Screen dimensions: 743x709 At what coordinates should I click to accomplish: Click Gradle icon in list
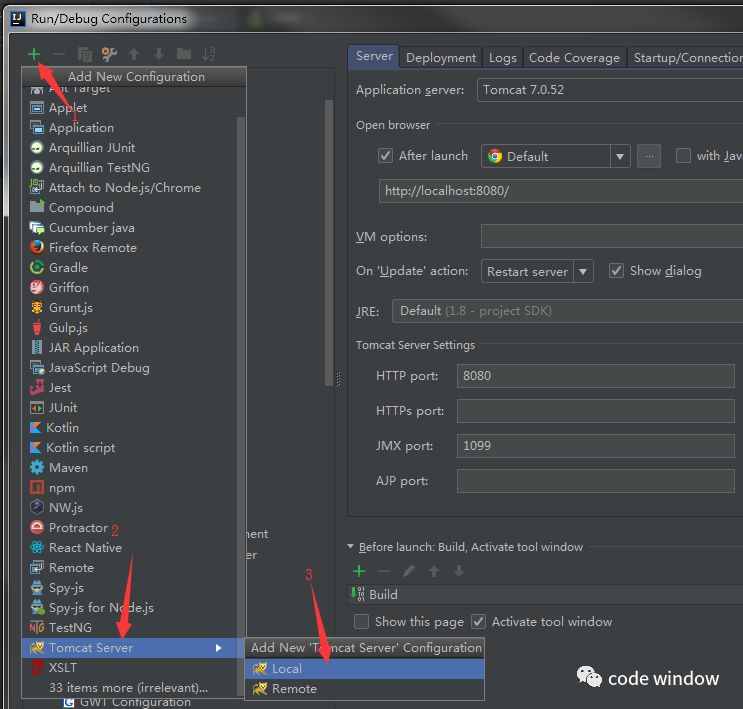coord(36,268)
